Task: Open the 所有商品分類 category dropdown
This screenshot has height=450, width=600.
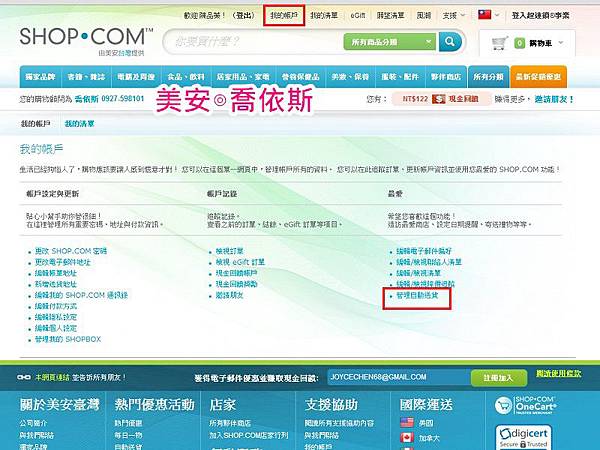Action: [x=390, y=42]
